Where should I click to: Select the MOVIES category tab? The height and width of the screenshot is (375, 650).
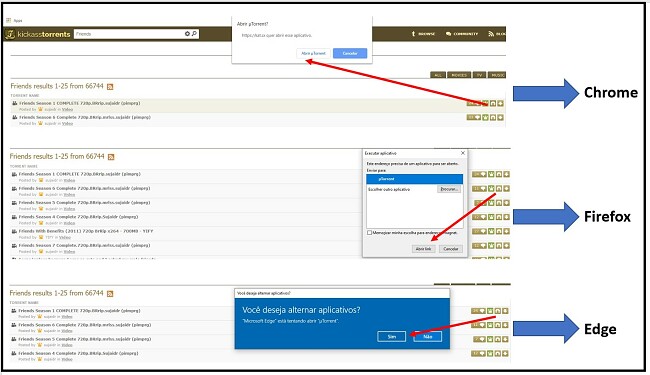[x=459, y=75]
